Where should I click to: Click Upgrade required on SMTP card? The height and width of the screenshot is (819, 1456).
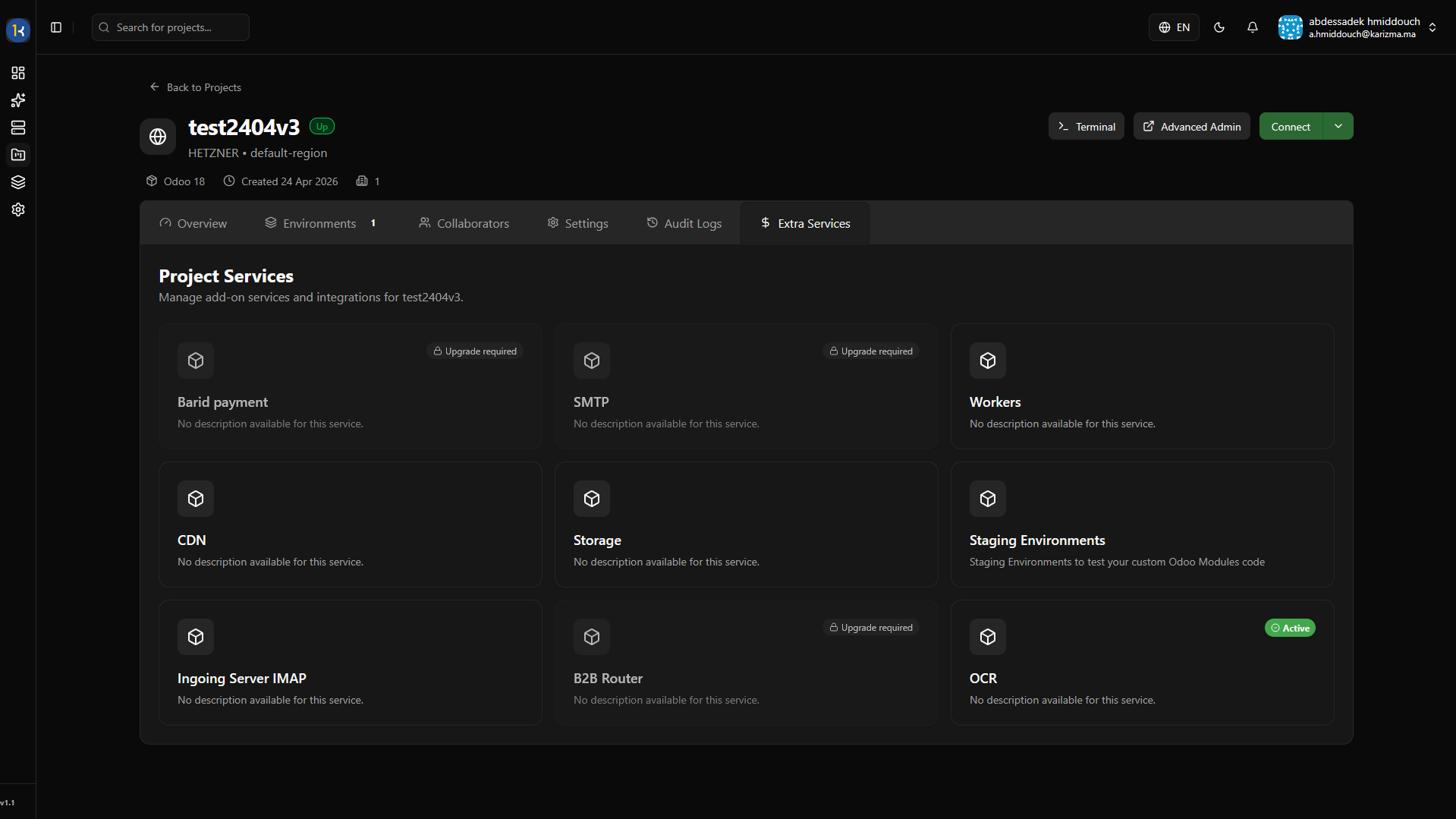[x=871, y=351]
